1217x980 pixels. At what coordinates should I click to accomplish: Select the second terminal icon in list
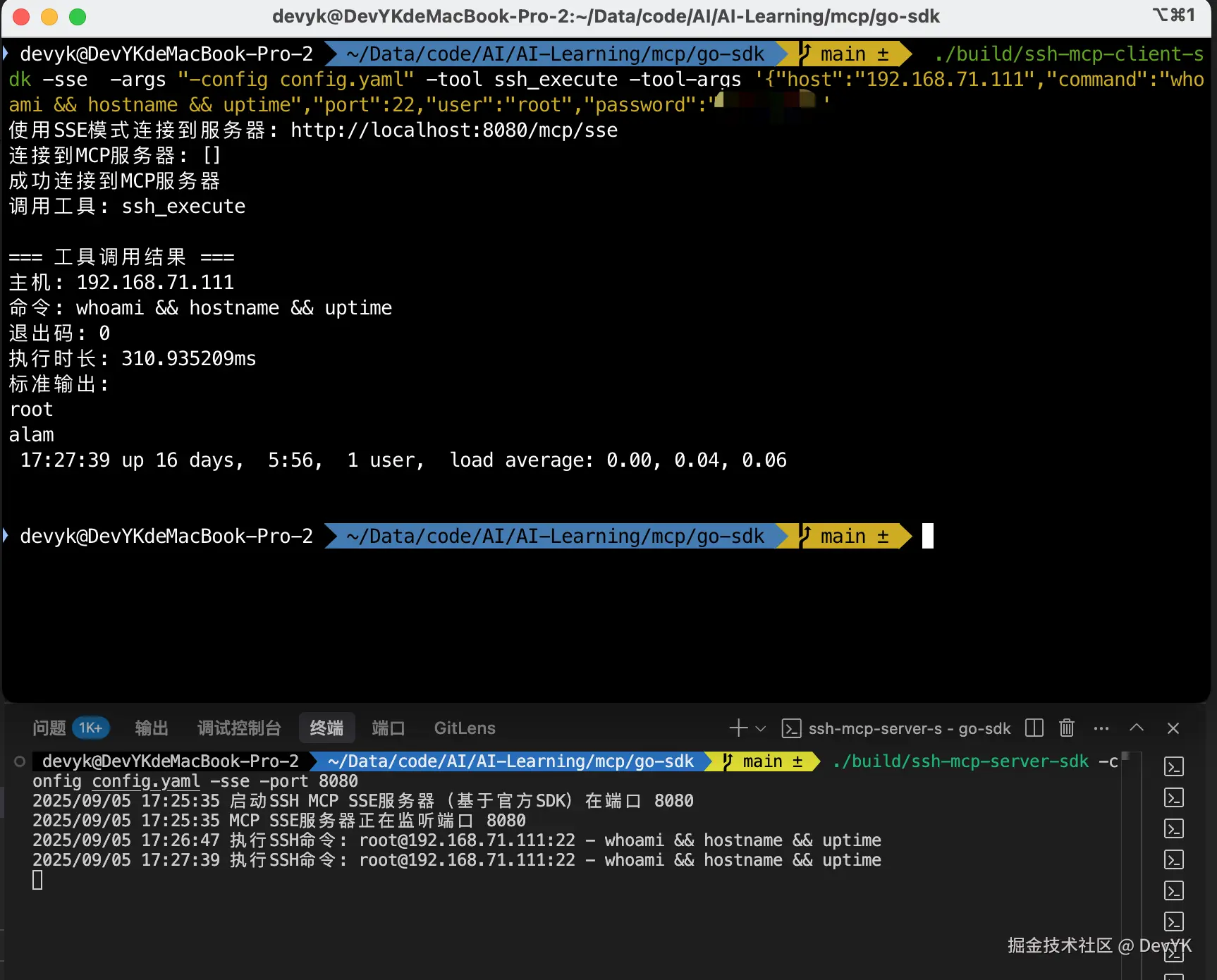(x=1174, y=797)
